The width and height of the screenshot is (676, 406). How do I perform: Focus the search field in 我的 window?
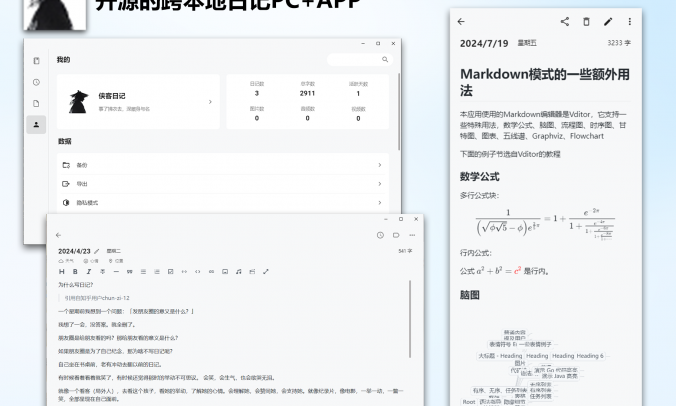click(360, 59)
